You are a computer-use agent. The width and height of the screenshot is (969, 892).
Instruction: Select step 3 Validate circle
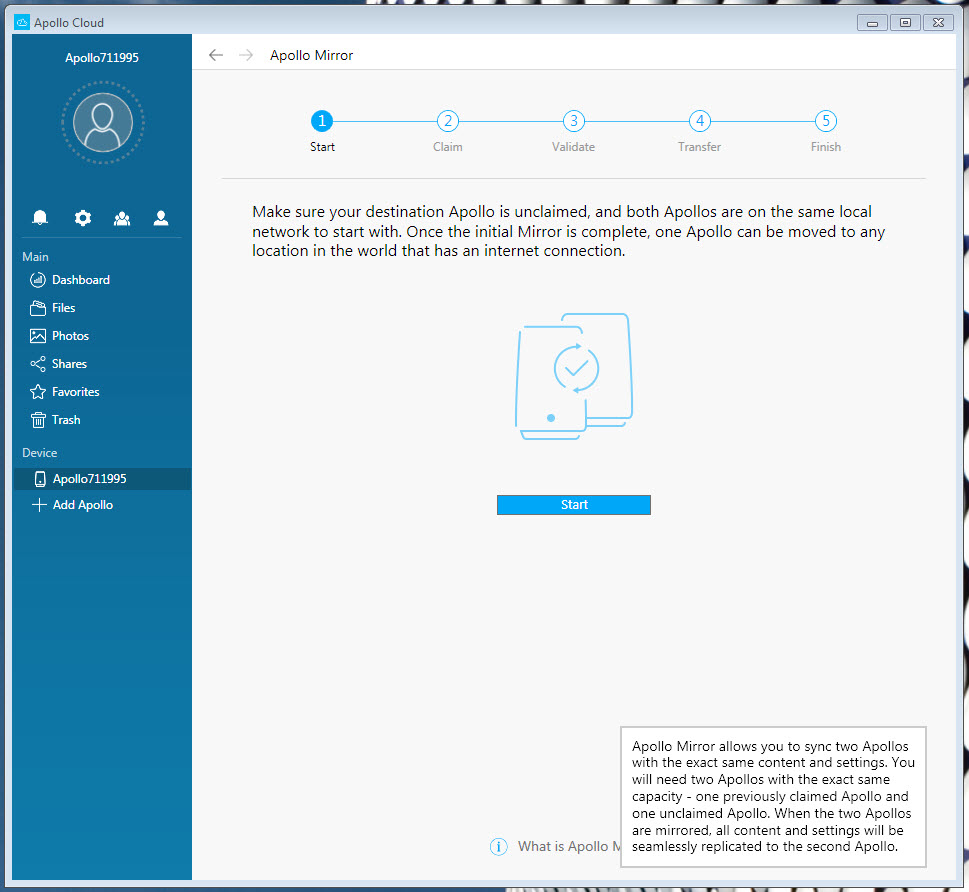click(x=573, y=121)
